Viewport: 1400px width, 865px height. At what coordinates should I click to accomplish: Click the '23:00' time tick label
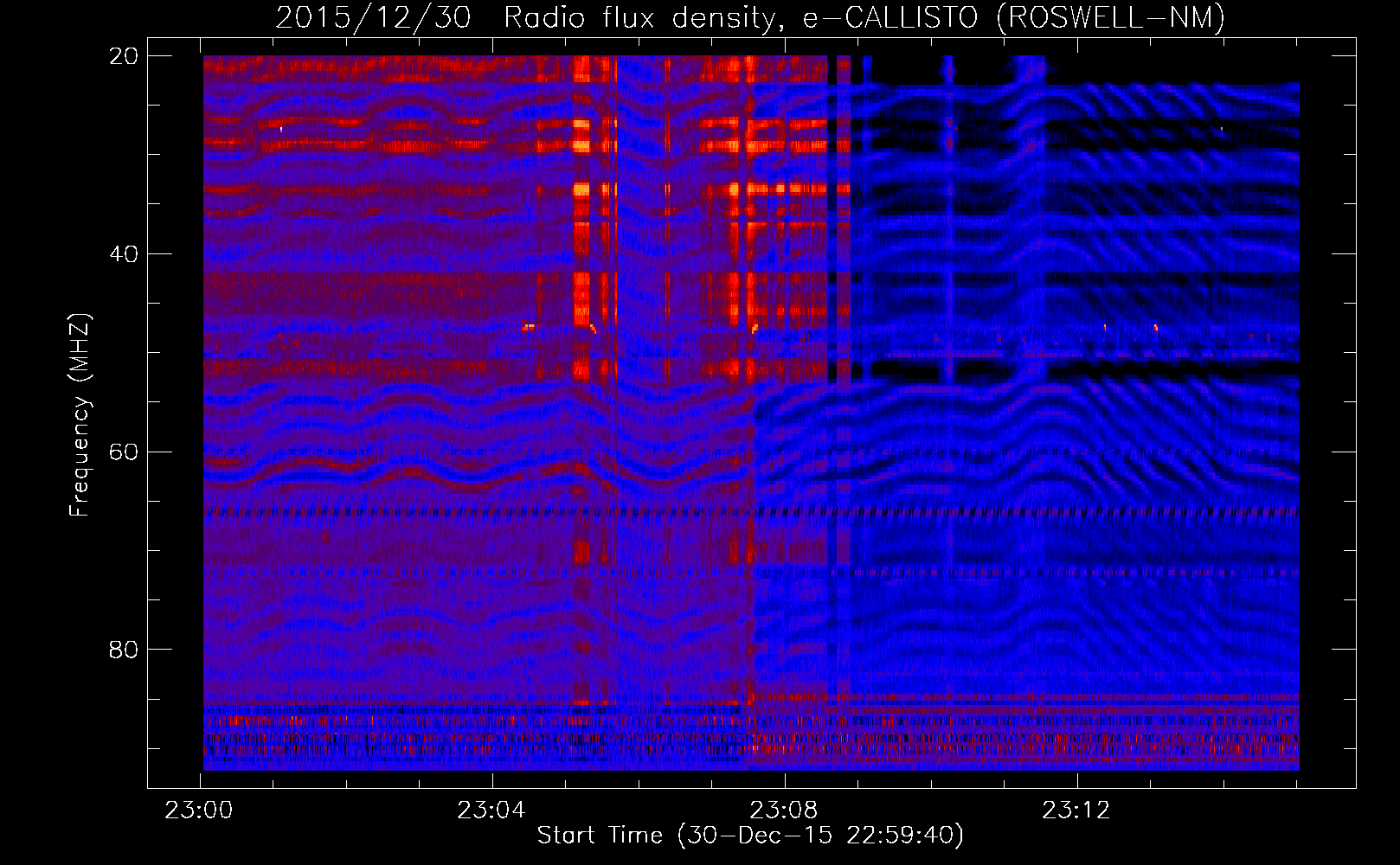click(x=199, y=811)
